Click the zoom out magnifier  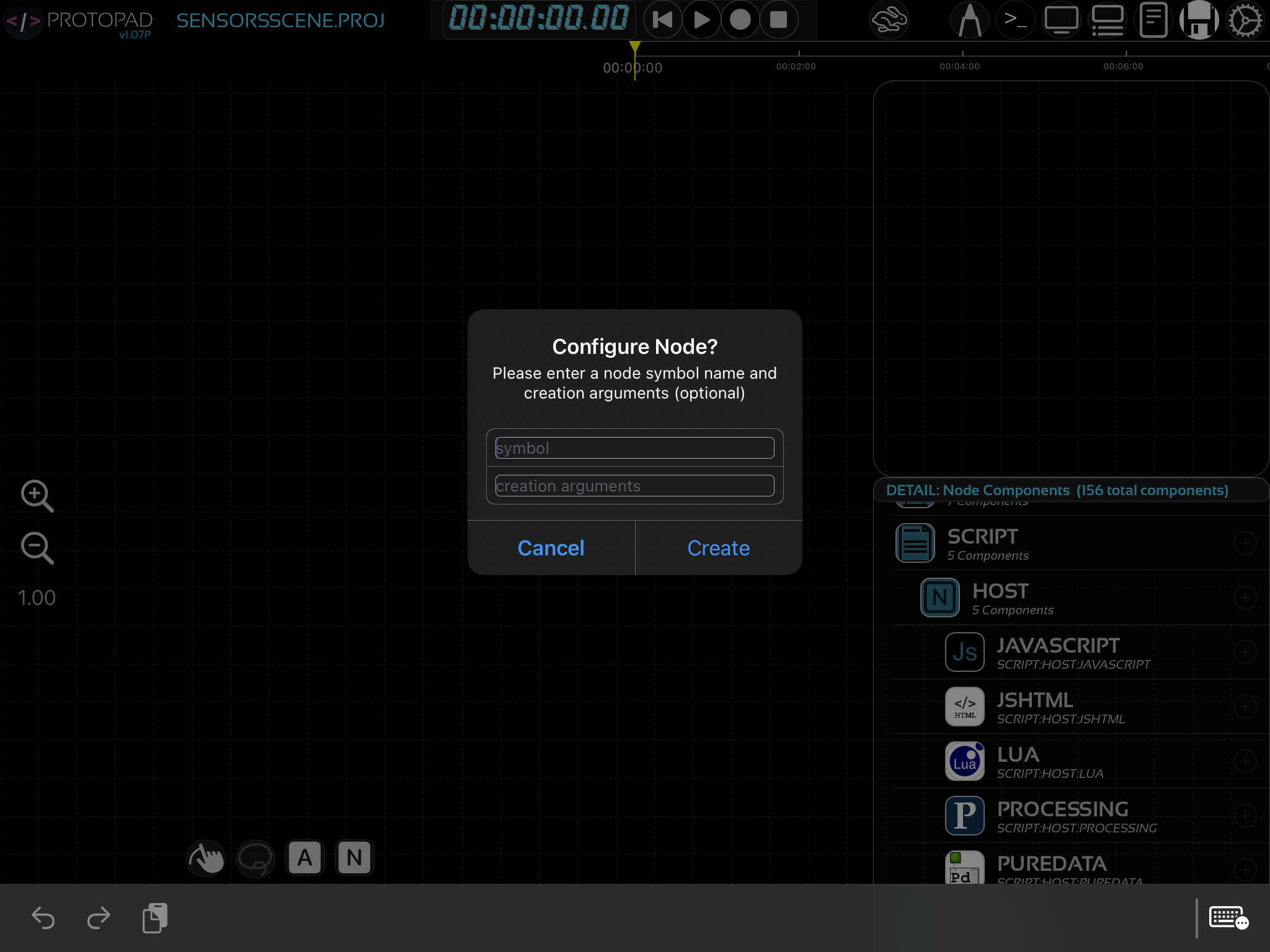coord(37,548)
